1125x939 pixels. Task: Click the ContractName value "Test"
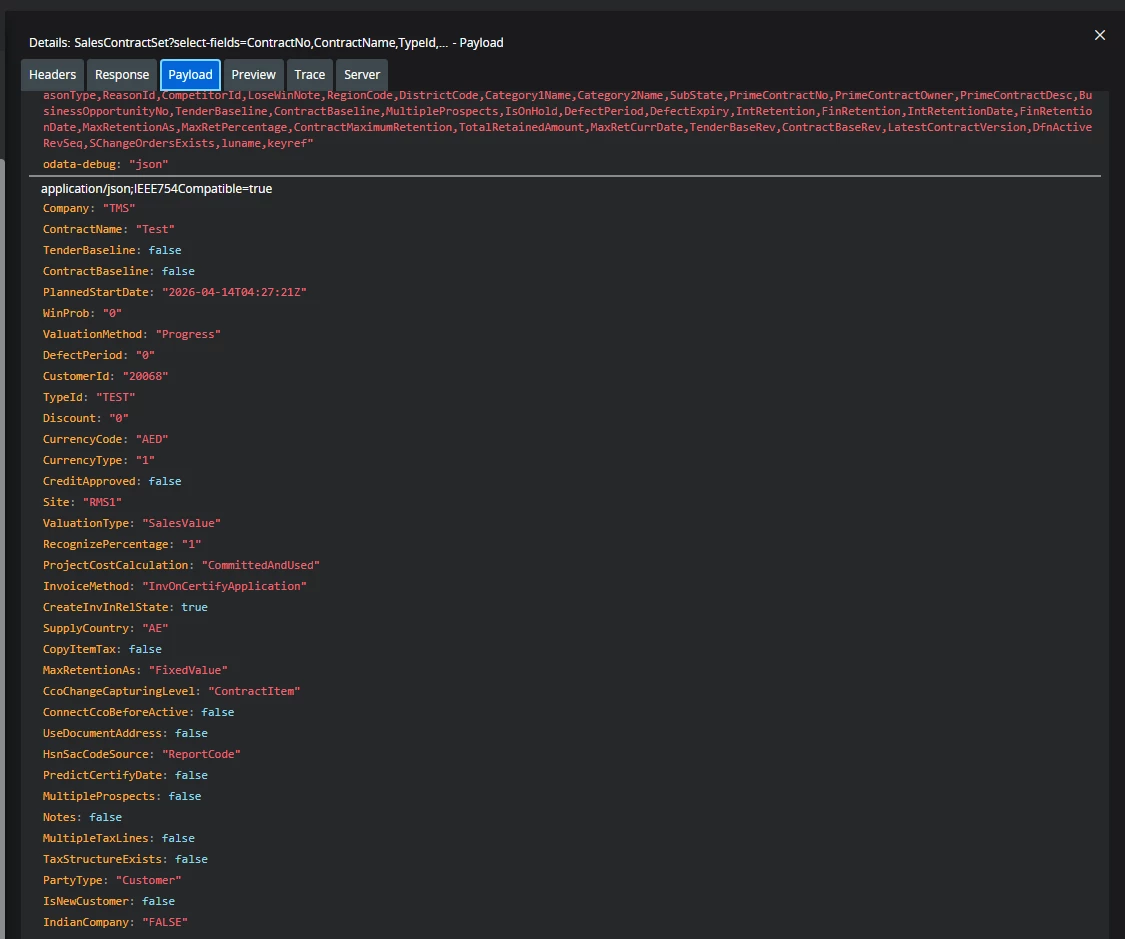155,230
